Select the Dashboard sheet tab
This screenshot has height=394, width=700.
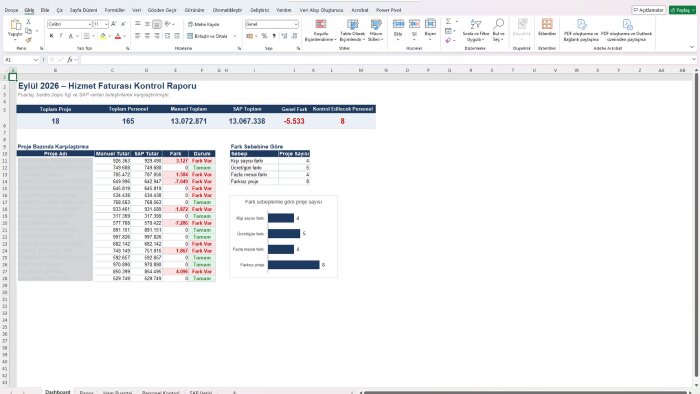click(x=58, y=391)
